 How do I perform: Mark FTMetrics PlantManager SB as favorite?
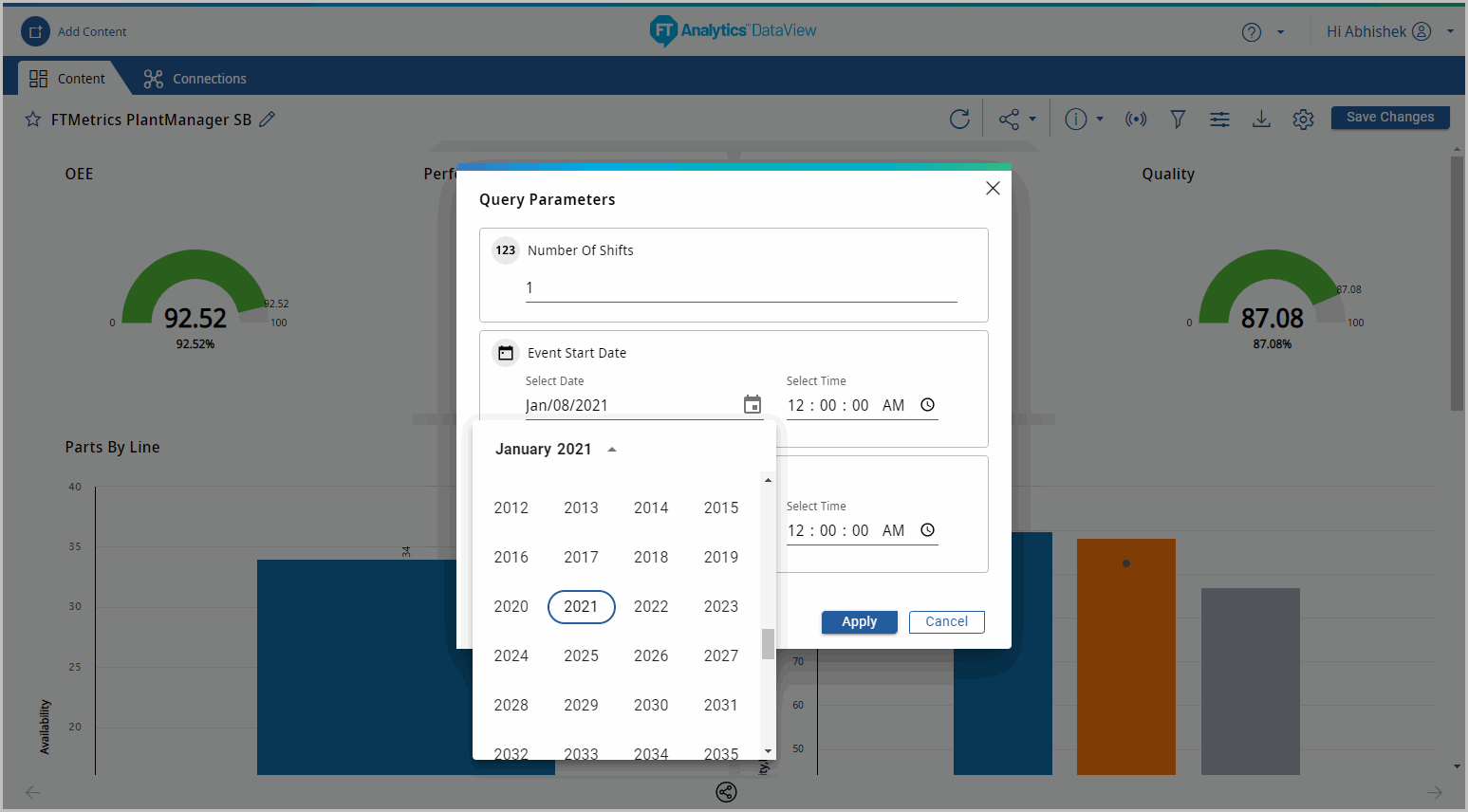pyautogui.click(x=33, y=120)
